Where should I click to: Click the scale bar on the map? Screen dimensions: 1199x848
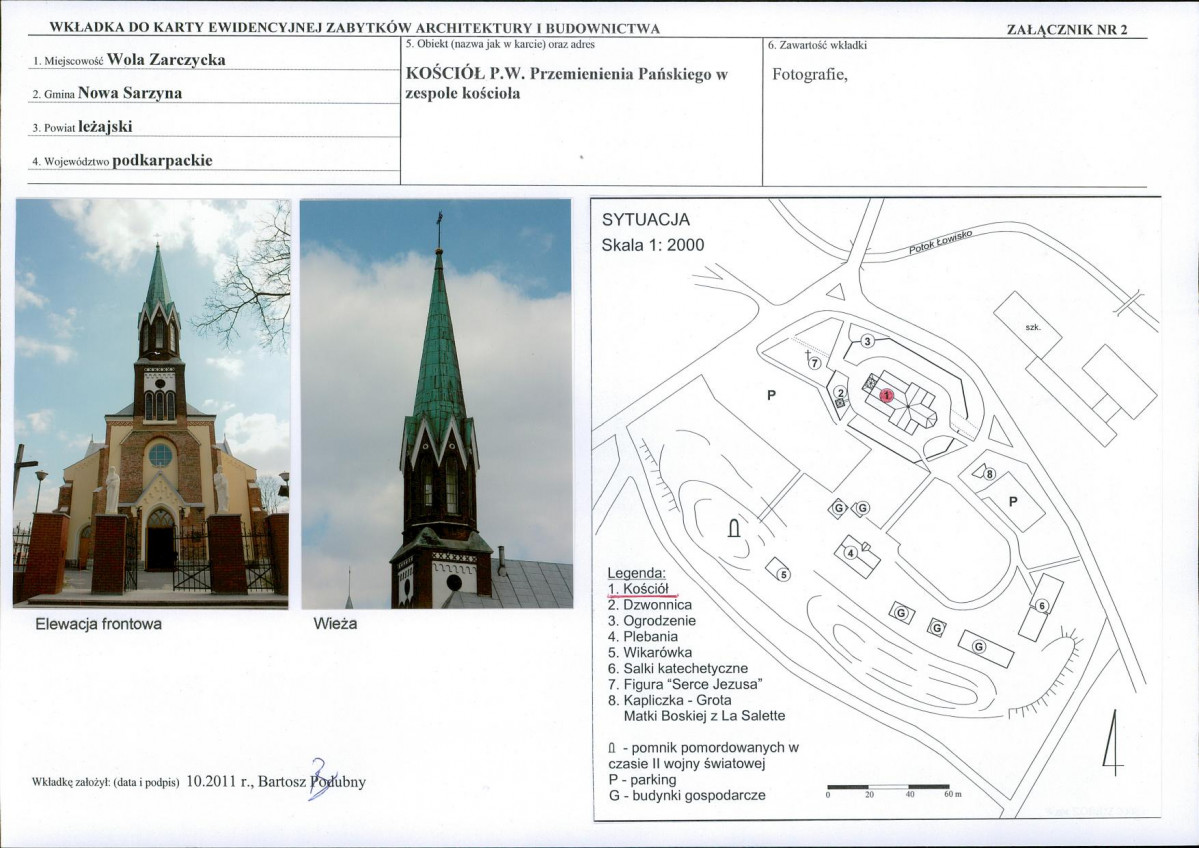click(889, 787)
